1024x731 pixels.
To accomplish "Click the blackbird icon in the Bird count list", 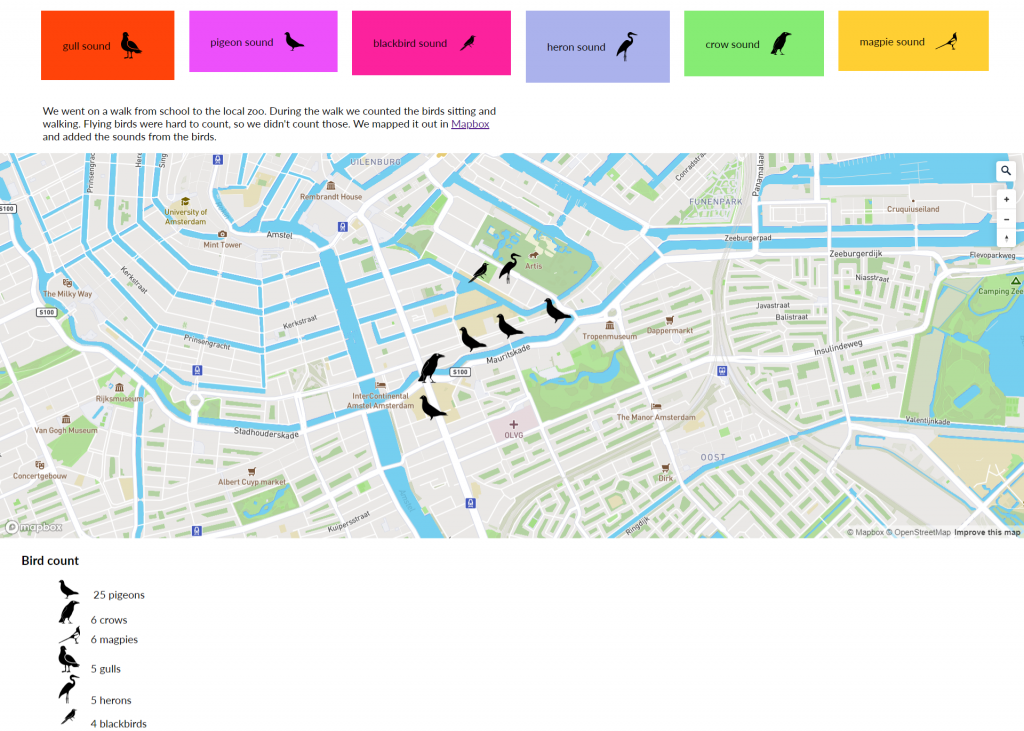I will click(x=69, y=717).
